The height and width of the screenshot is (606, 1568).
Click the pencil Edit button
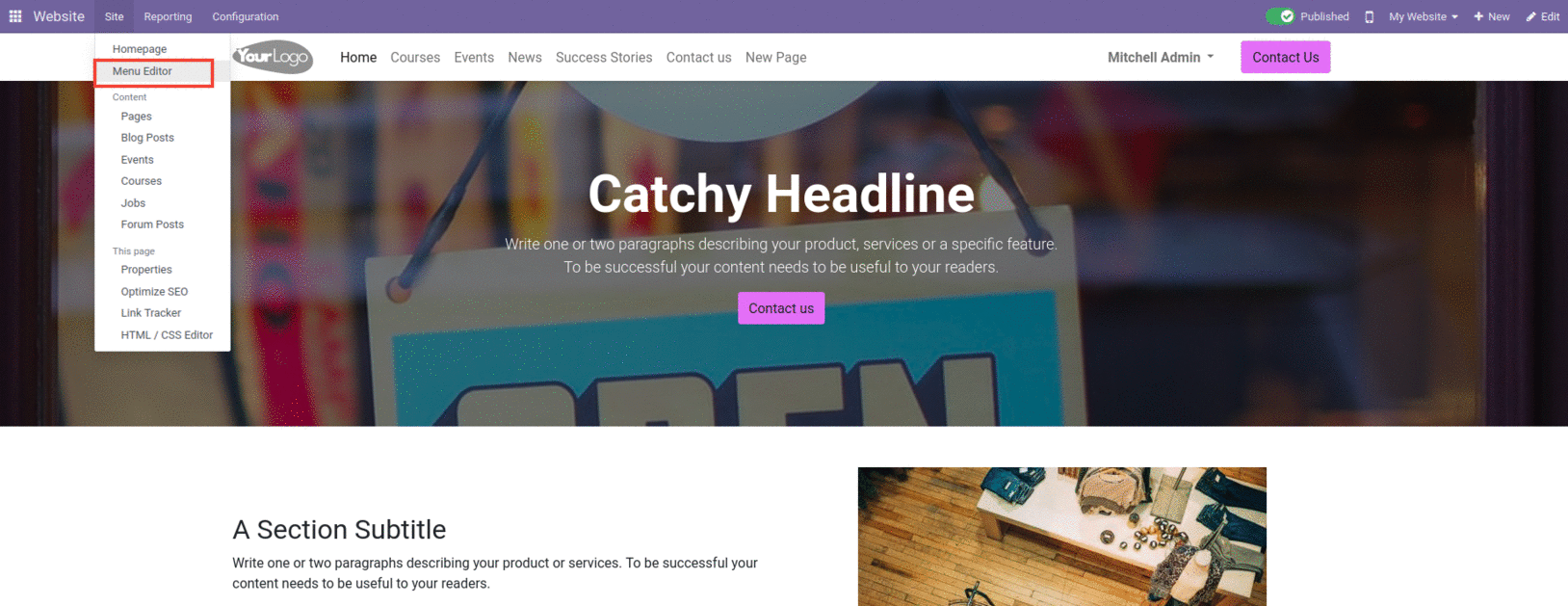1542,16
